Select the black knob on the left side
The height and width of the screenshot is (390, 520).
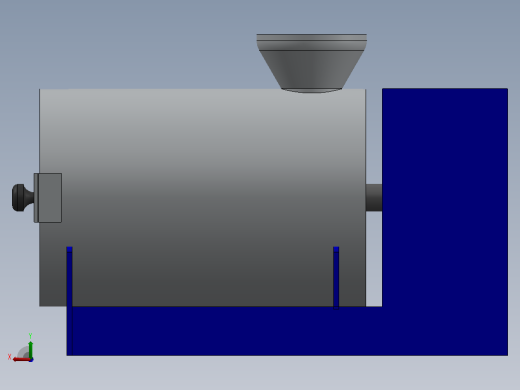tap(23, 198)
